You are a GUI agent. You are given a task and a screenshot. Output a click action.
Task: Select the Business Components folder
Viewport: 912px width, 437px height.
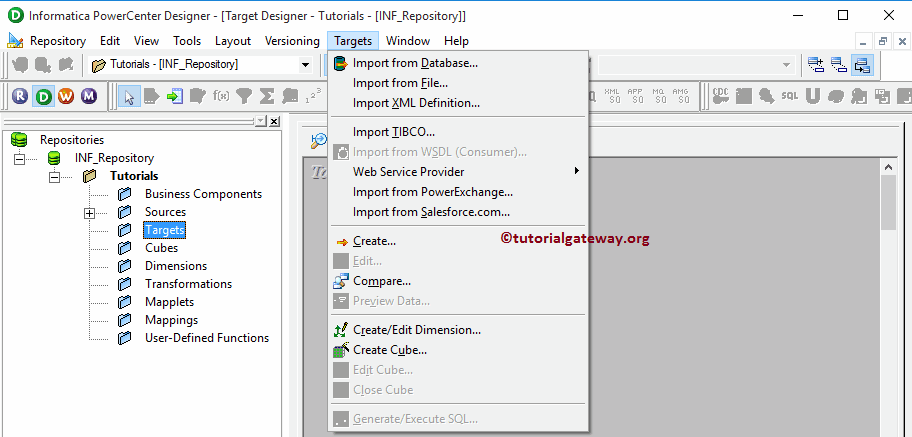point(203,194)
